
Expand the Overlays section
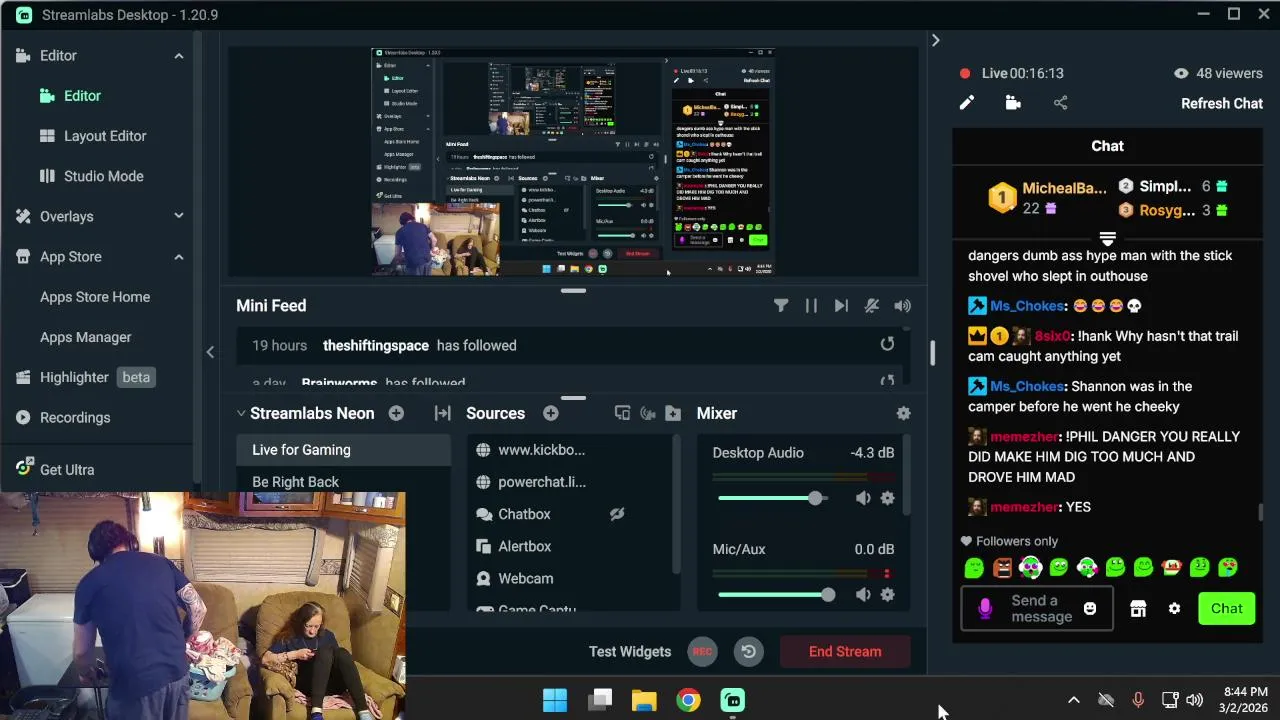tap(179, 216)
